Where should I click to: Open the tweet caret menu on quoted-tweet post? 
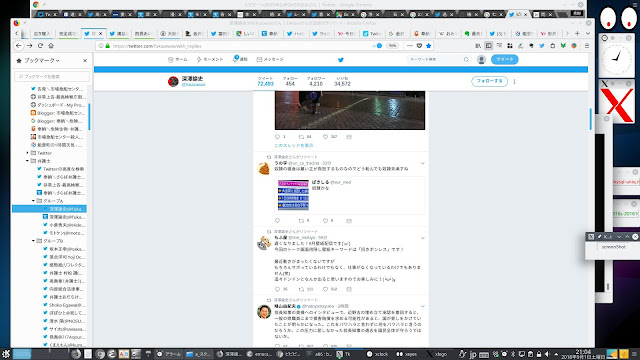coord(422,163)
